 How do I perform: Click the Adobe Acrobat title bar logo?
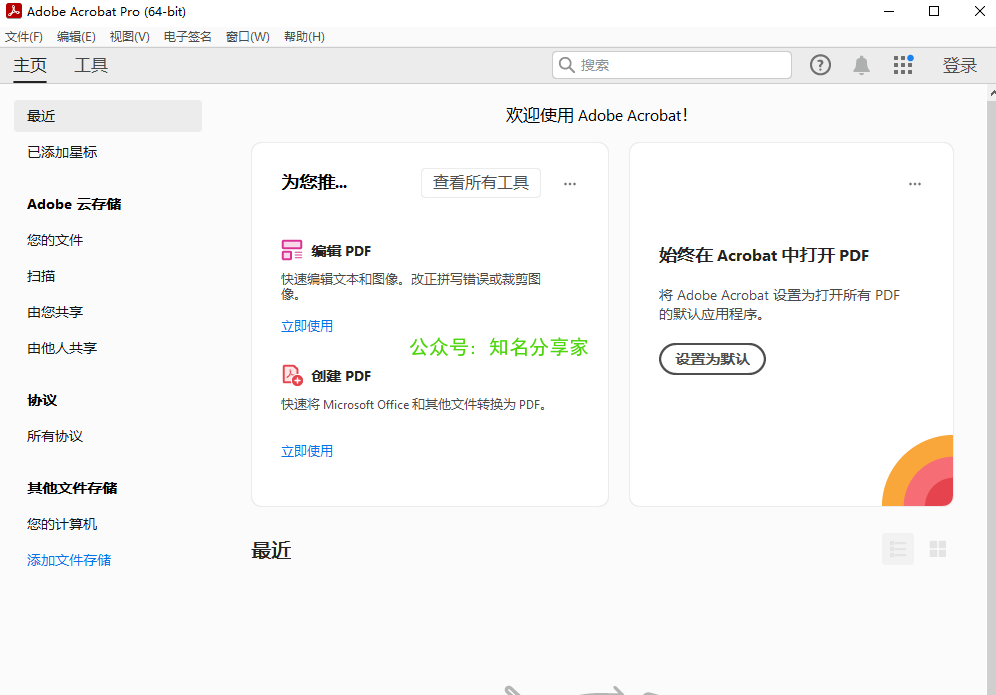click(13, 11)
